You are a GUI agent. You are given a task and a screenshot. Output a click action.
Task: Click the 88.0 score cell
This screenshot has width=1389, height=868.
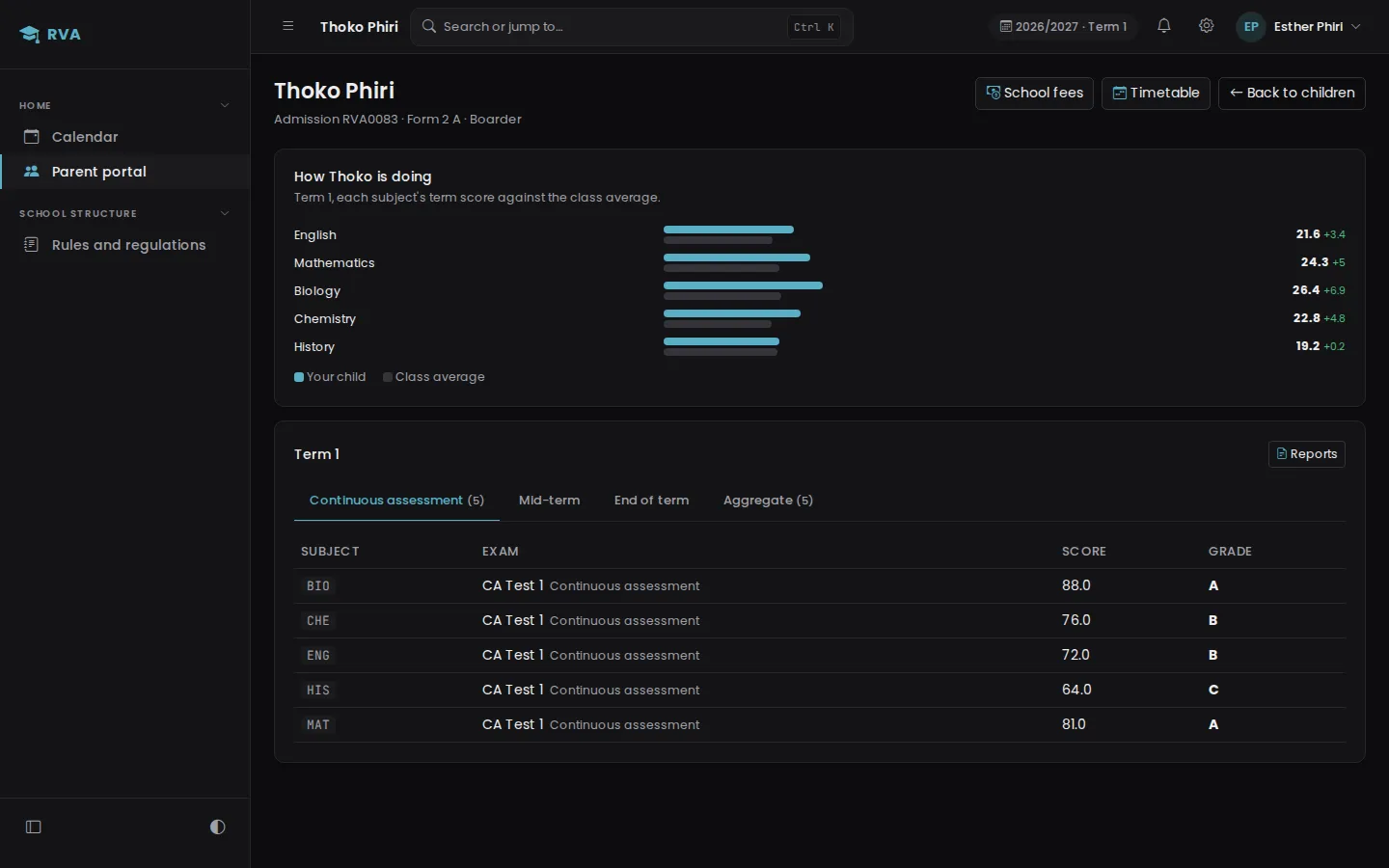tap(1076, 585)
